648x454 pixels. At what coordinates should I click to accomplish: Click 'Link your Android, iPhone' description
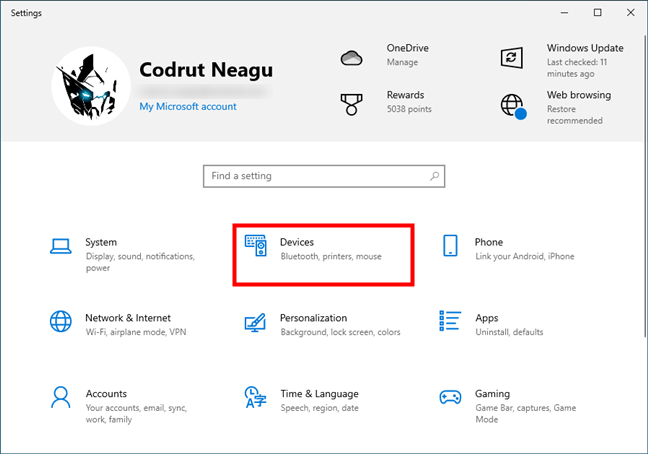click(x=524, y=257)
